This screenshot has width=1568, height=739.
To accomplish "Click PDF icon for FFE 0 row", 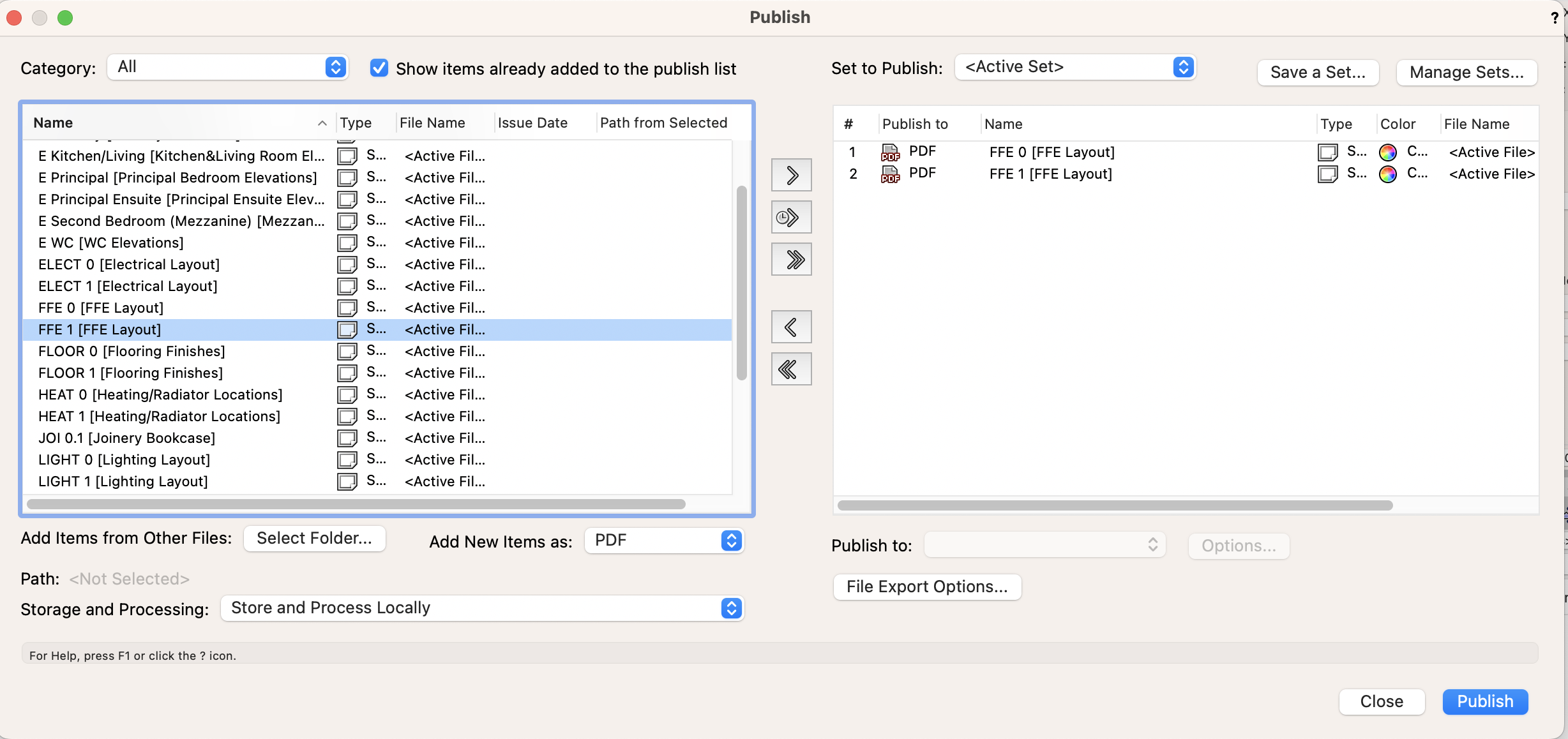I will click(x=890, y=153).
